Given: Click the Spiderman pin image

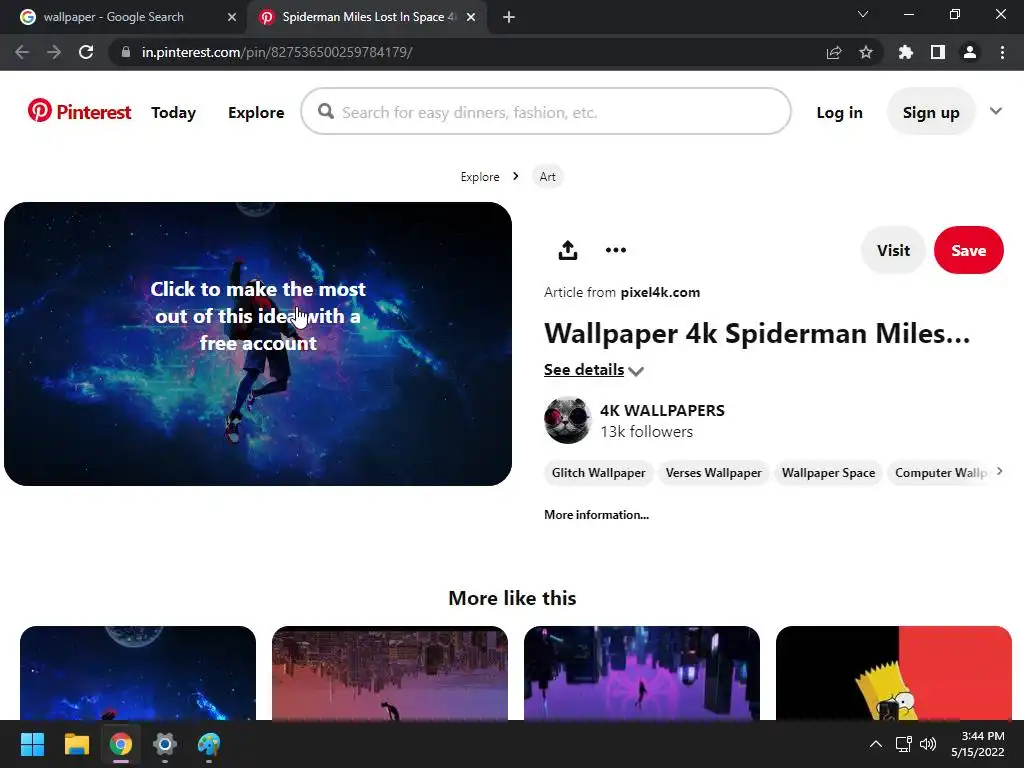Looking at the screenshot, I should pos(258,344).
